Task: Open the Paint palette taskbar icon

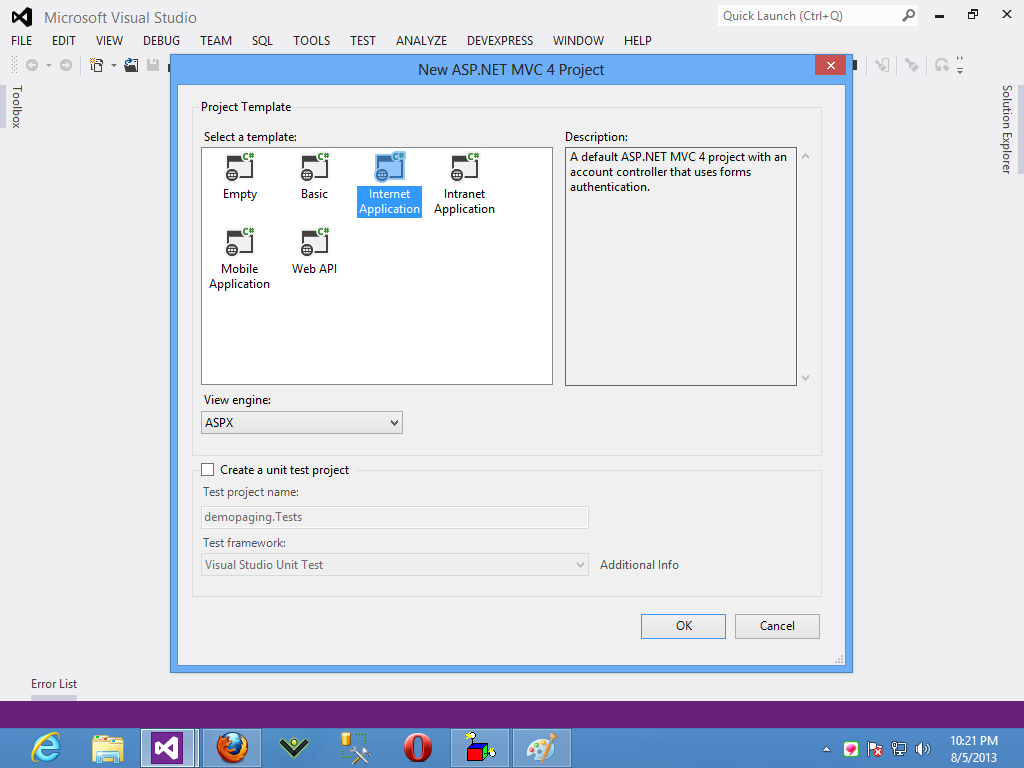Action: pyautogui.click(x=542, y=748)
